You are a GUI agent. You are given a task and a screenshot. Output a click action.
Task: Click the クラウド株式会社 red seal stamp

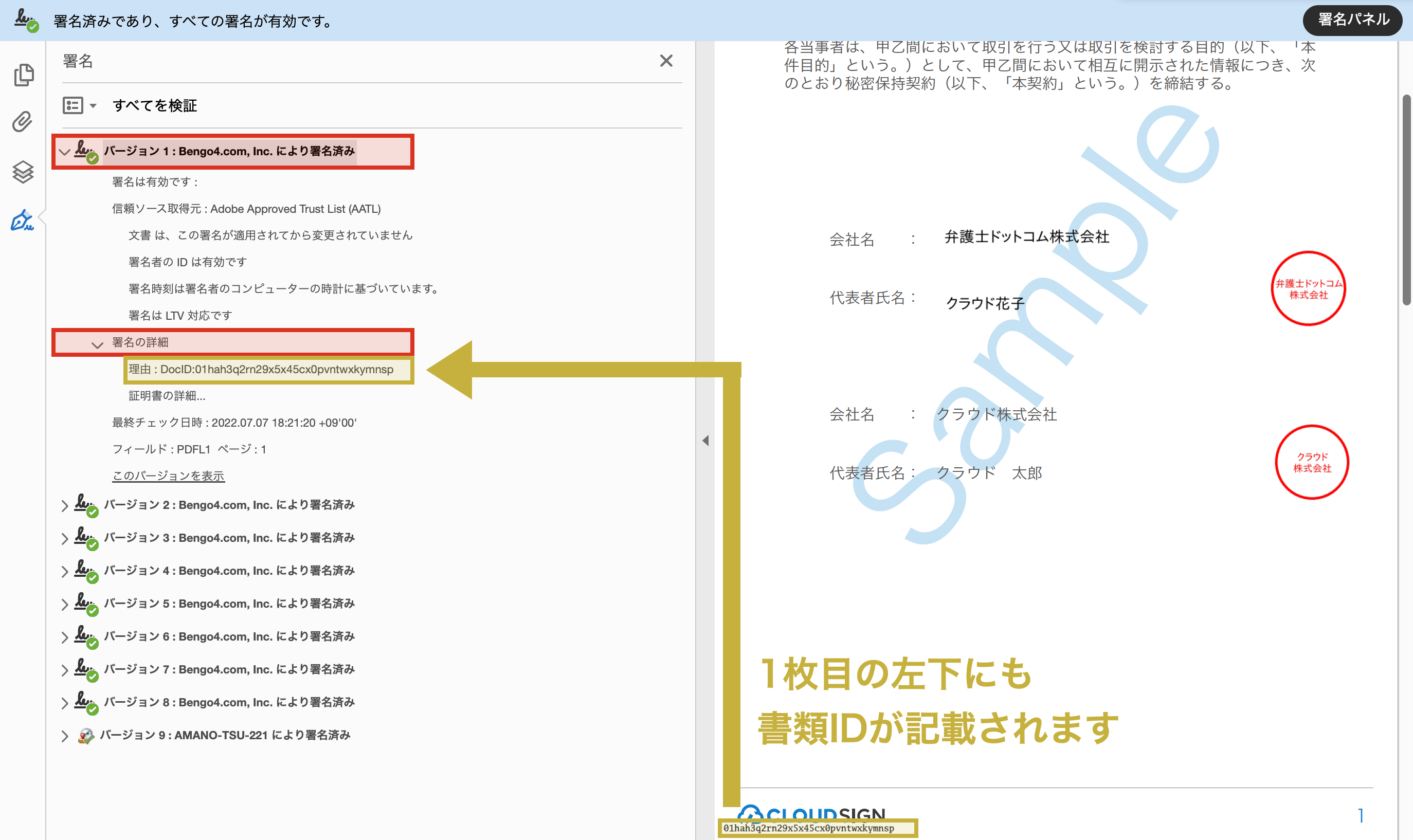click(1312, 462)
